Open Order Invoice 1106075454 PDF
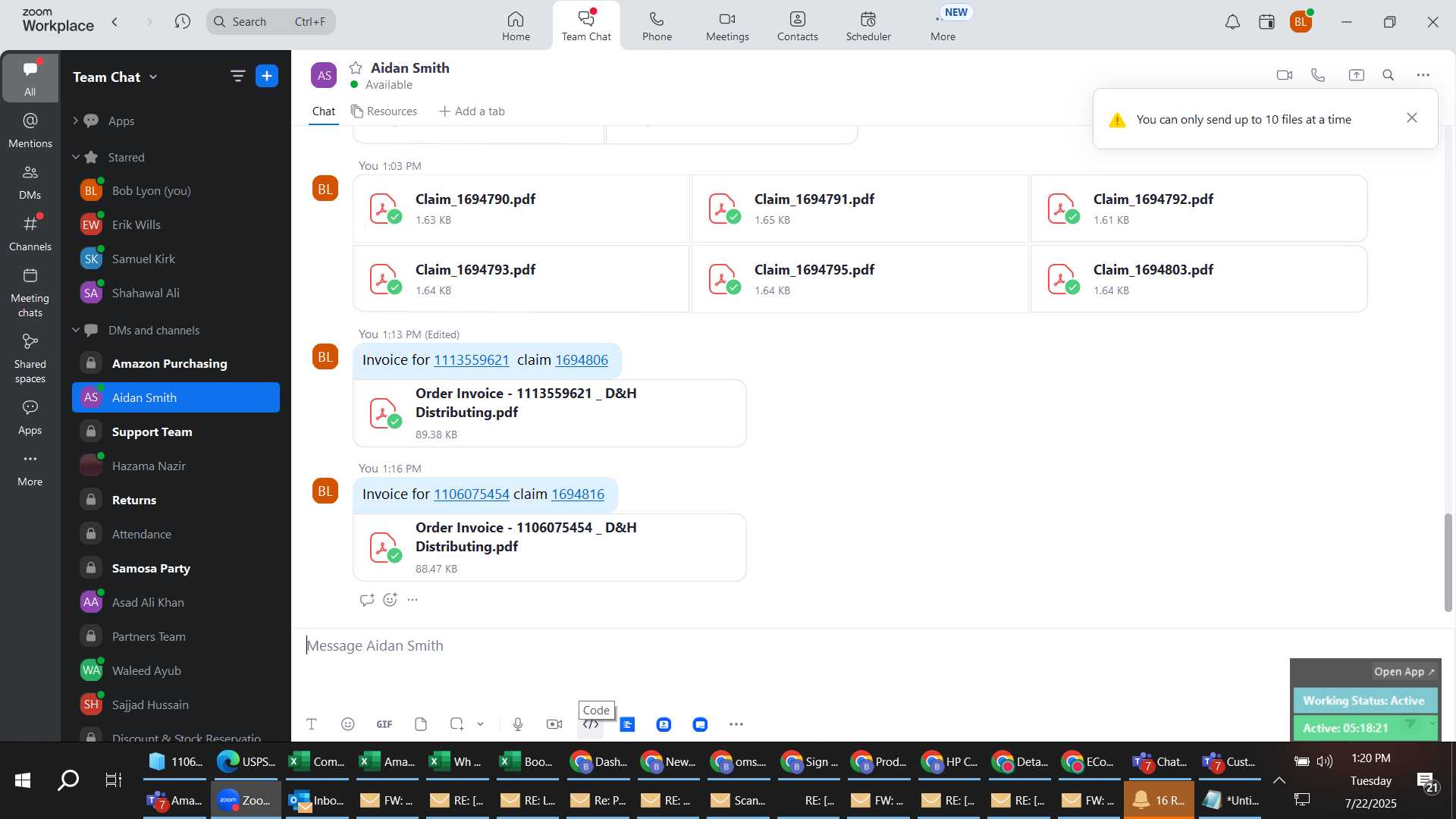This screenshot has height=819, width=1456. [550, 548]
